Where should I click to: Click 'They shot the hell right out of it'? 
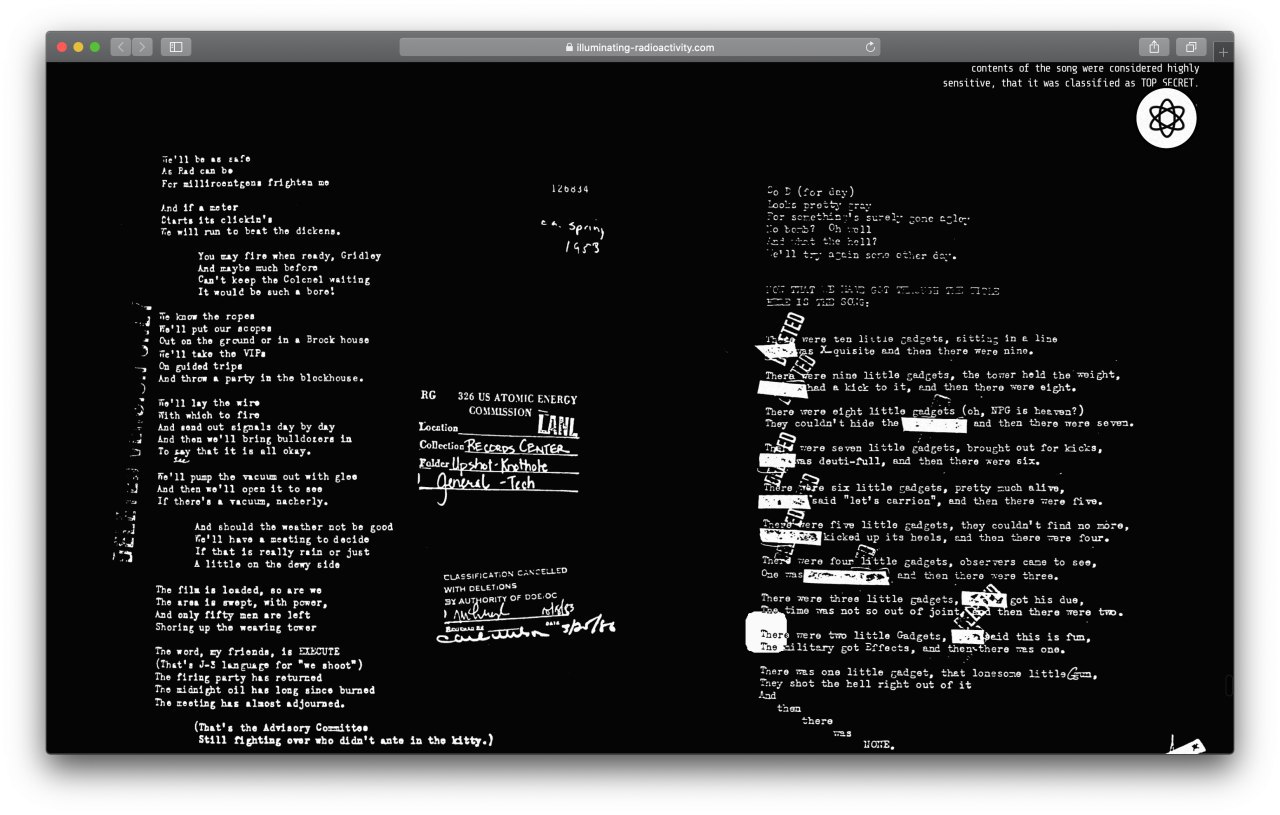click(x=865, y=685)
